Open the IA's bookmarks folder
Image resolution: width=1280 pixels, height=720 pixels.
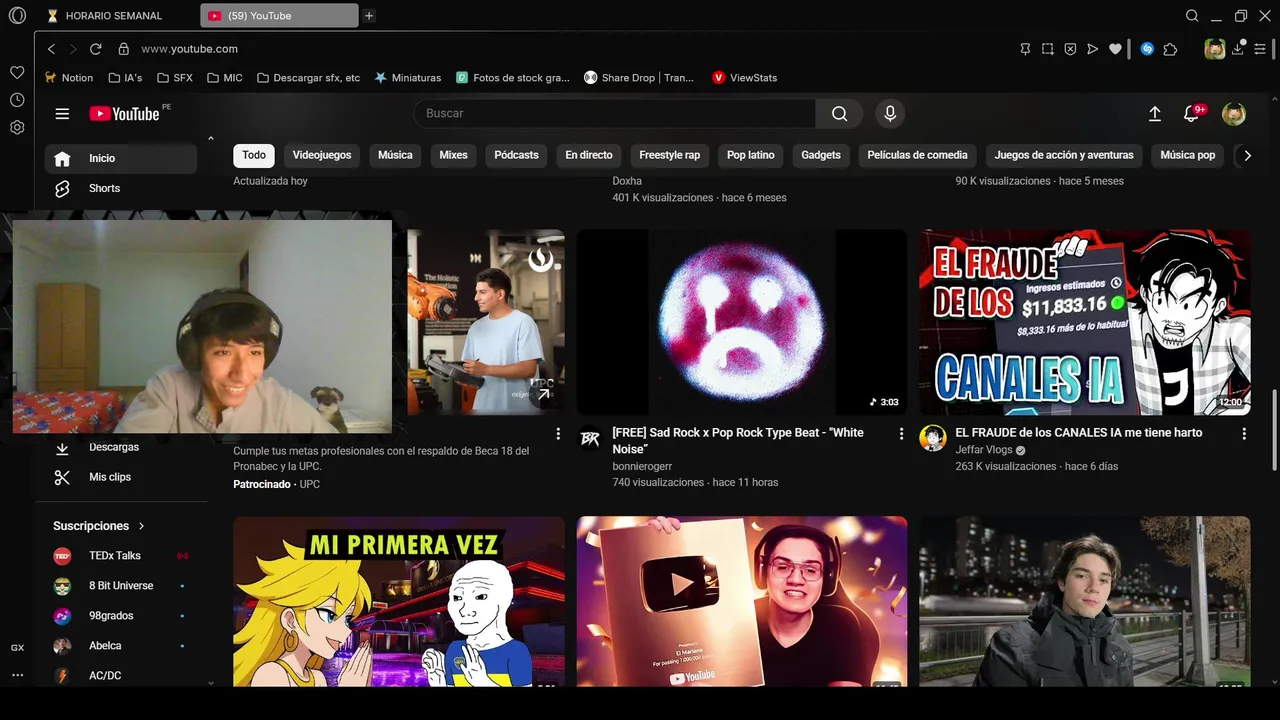(125, 78)
